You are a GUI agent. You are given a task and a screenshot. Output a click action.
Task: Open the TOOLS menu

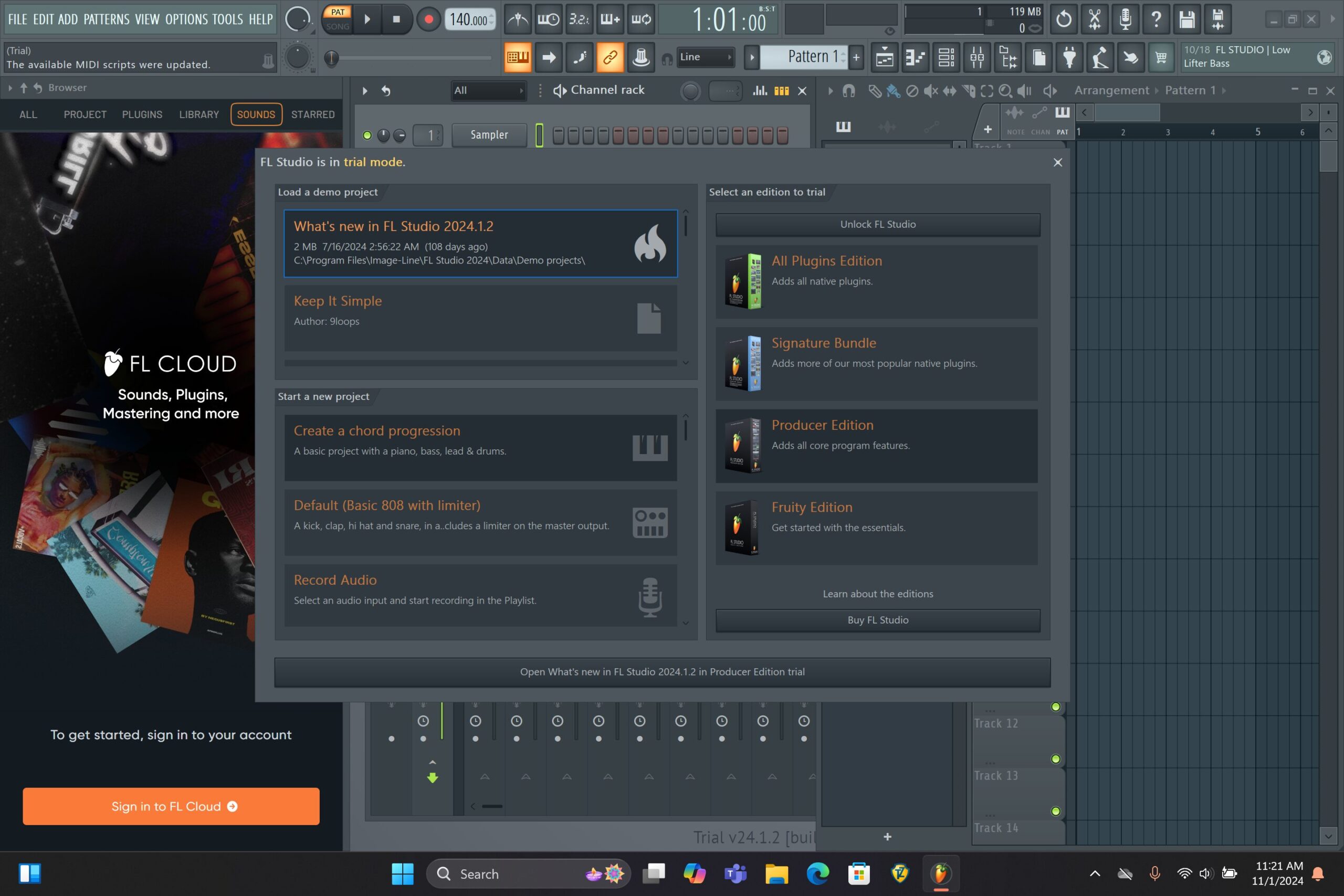[x=227, y=19]
